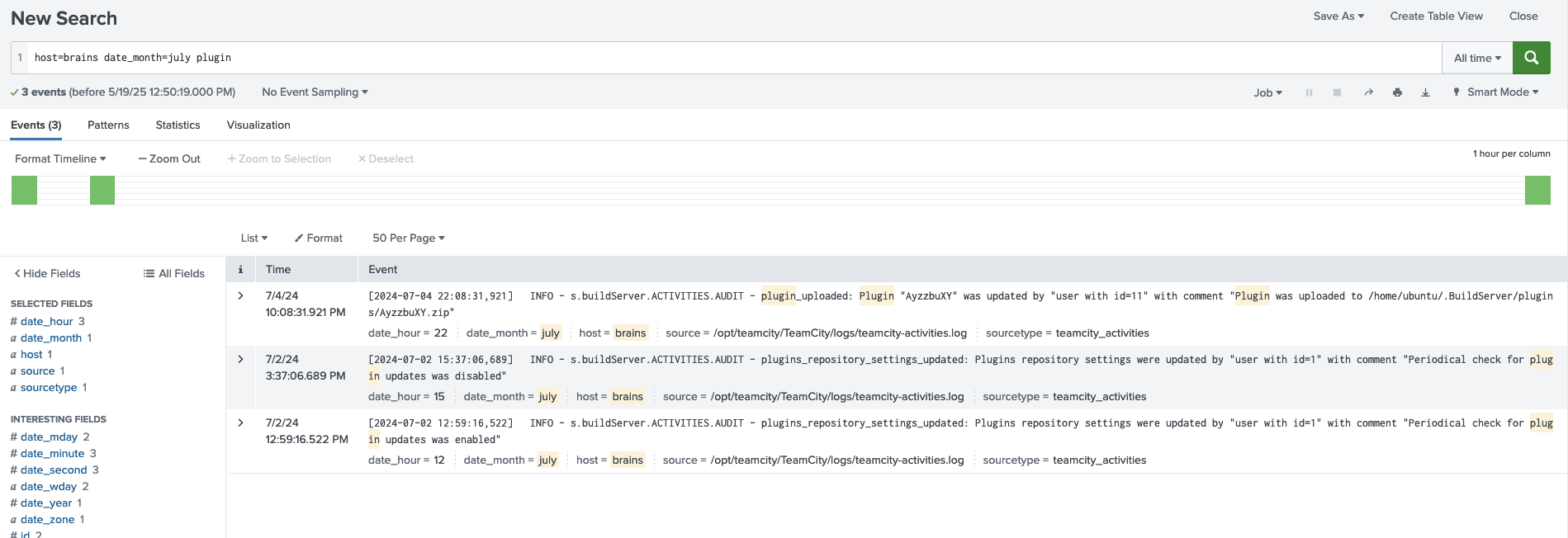Viewport: 1568px width, 538px height.
Task: Stop the search job
Action: 1337,92
